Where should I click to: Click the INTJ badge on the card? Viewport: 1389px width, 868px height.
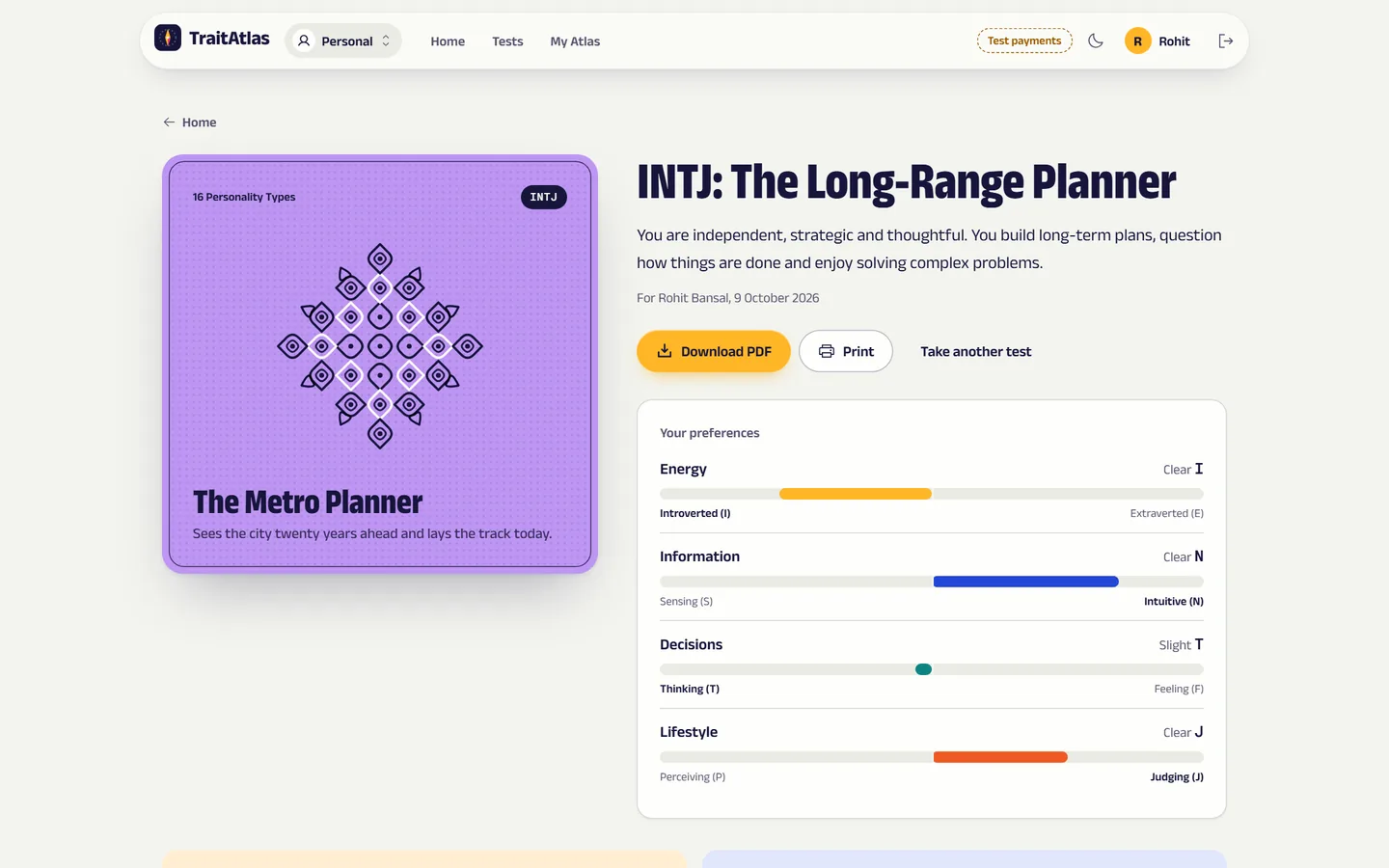click(544, 197)
